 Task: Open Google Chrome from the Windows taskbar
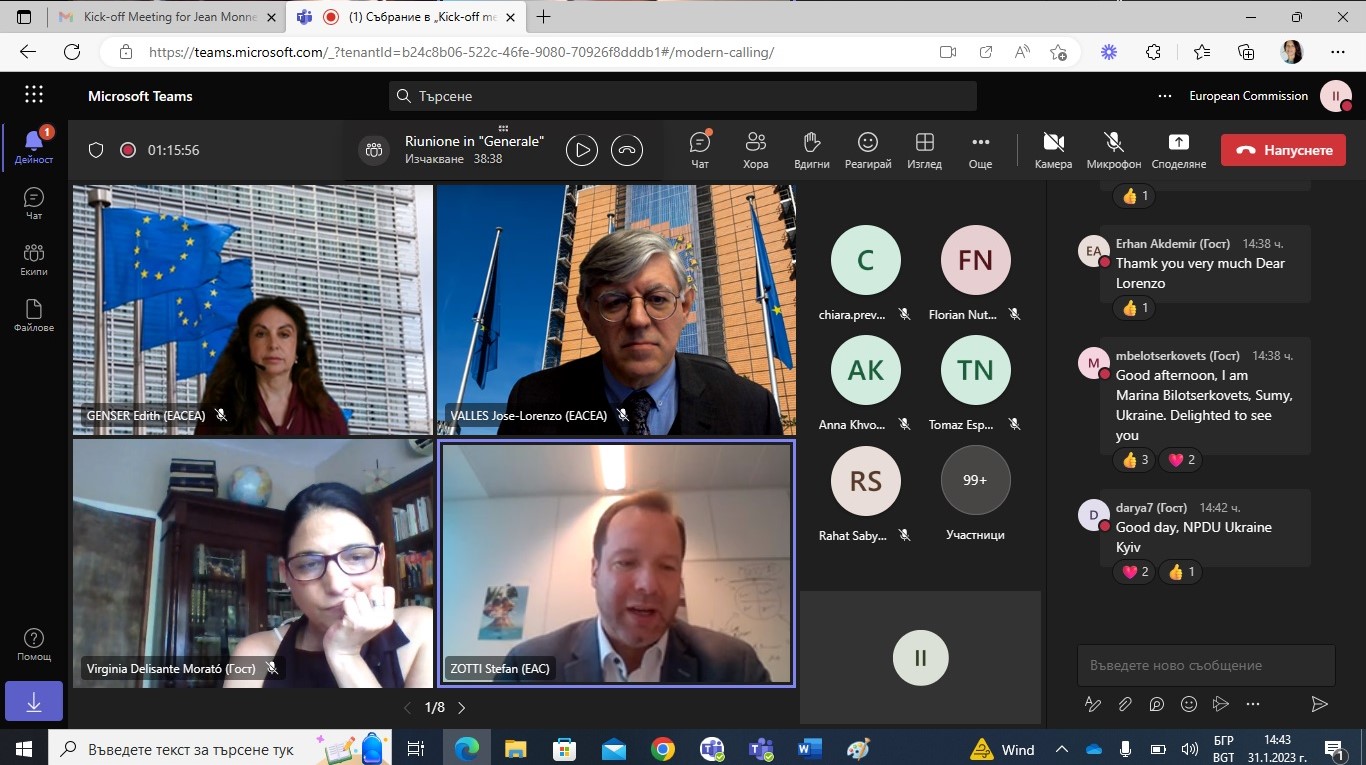click(x=662, y=749)
